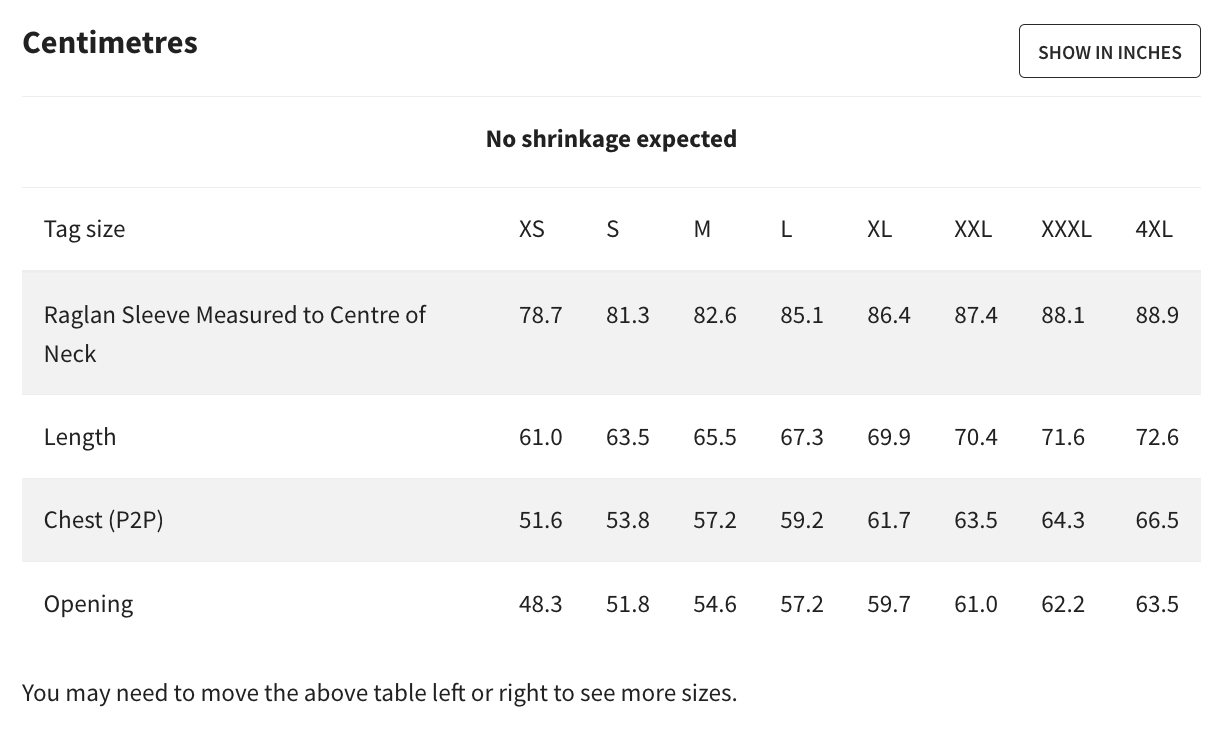The width and height of the screenshot is (1228, 752).
Task: Select the XS tag size header
Action: [x=532, y=229]
